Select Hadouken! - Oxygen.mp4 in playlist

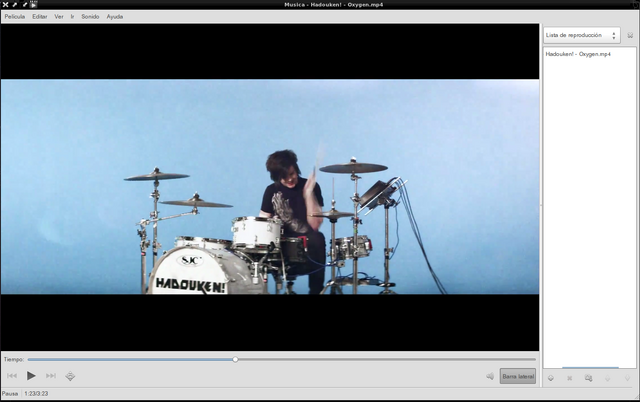click(578, 54)
